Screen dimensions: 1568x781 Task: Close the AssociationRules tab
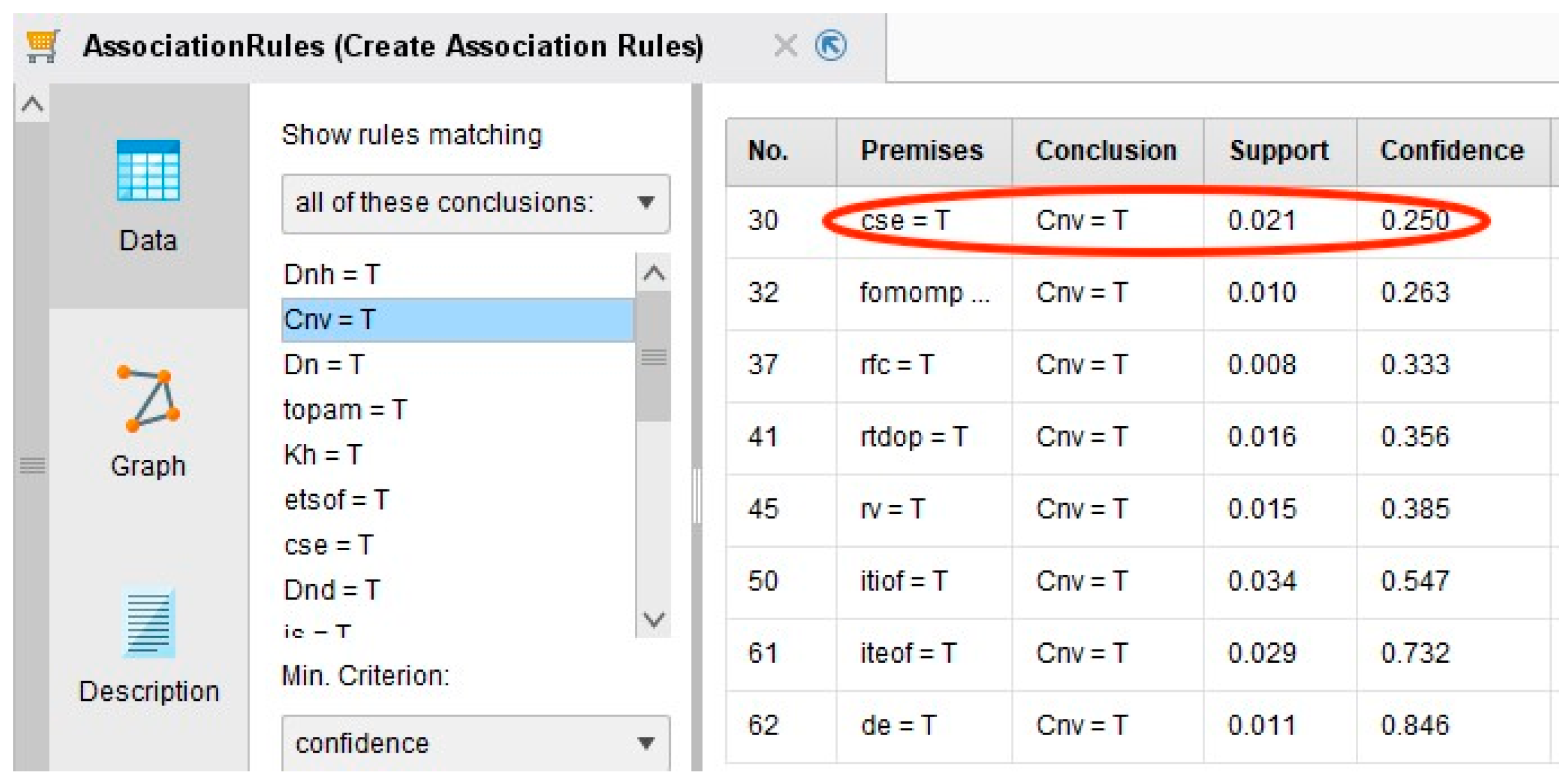click(x=785, y=46)
